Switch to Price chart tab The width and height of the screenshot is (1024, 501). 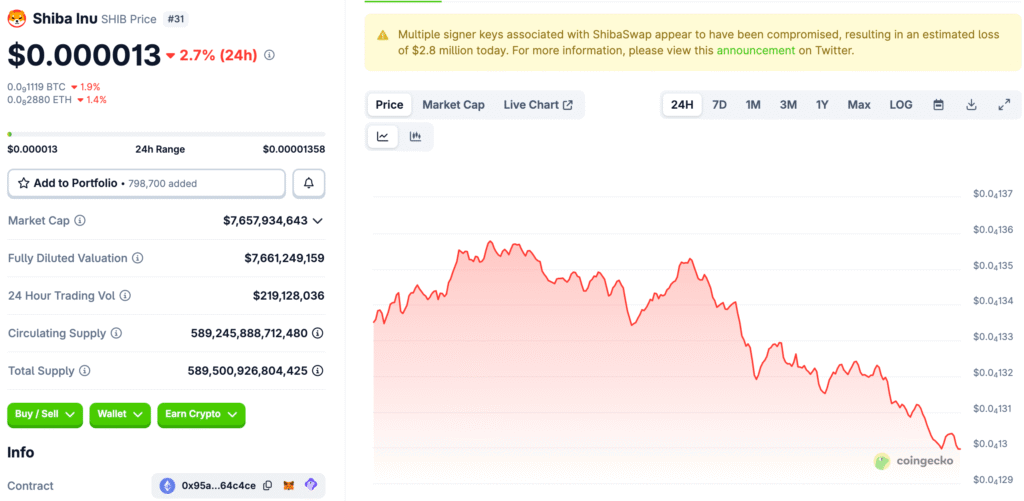click(389, 105)
